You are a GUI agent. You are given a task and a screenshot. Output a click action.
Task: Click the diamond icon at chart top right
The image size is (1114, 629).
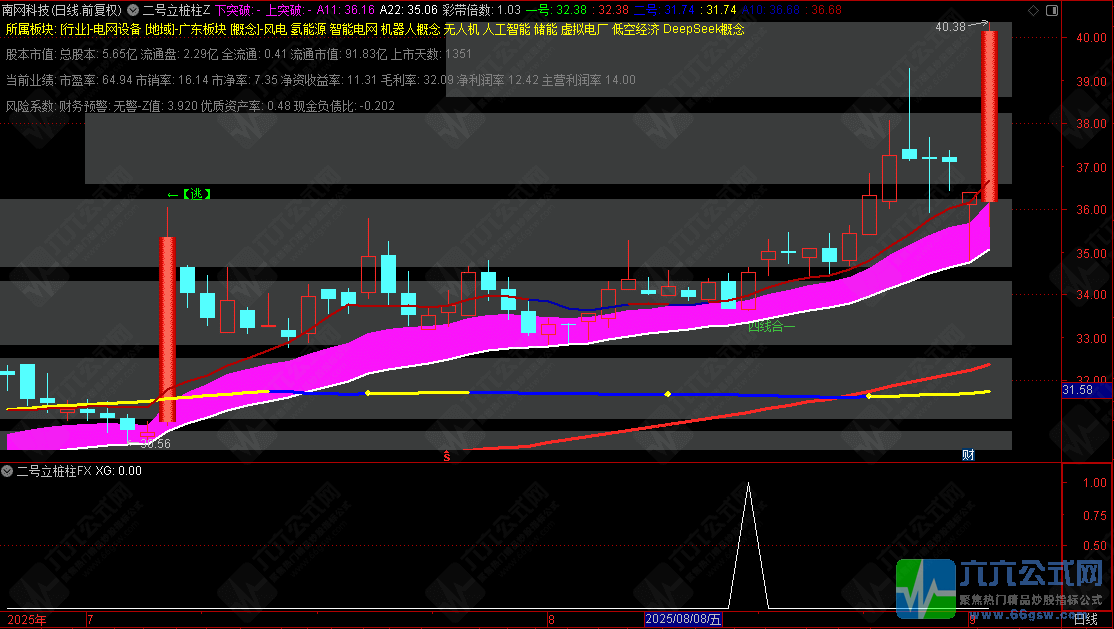click(1033, 11)
